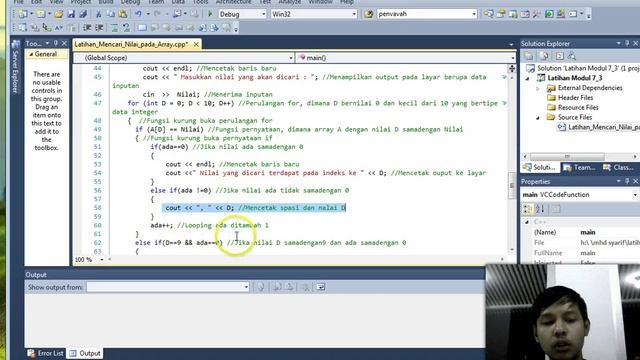Viewport: 640px width, 360px height.
Task: Open the Global Scope dropdown
Action: click(x=291, y=58)
